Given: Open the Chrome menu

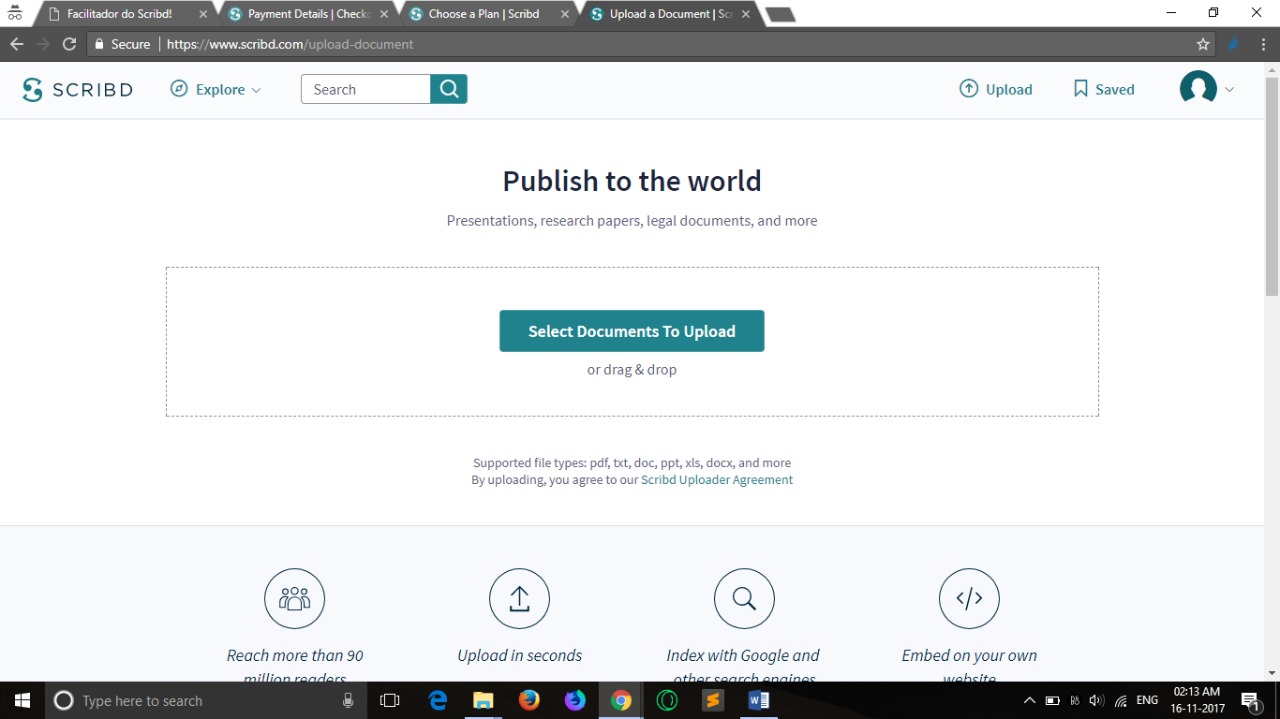Looking at the screenshot, I should coord(1264,44).
